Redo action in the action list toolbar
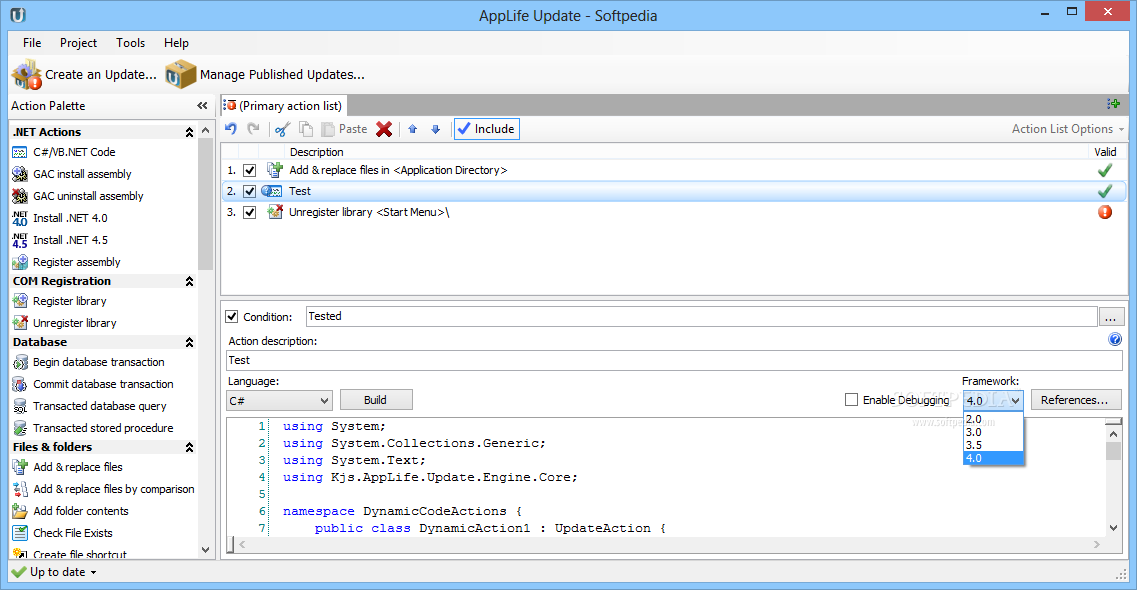The height and width of the screenshot is (590, 1137). pos(253,129)
